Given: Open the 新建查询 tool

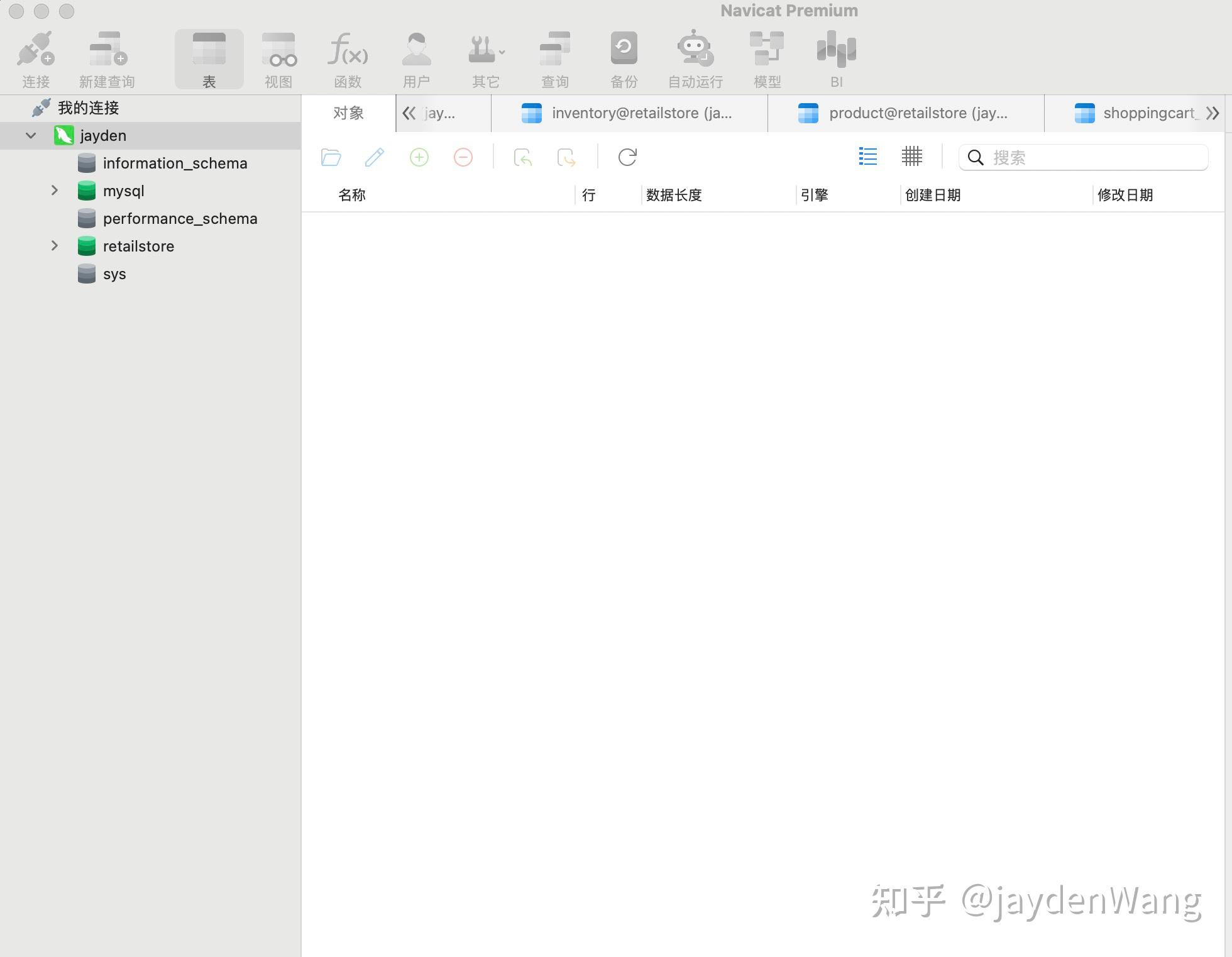Looking at the screenshot, I should 107,57.
